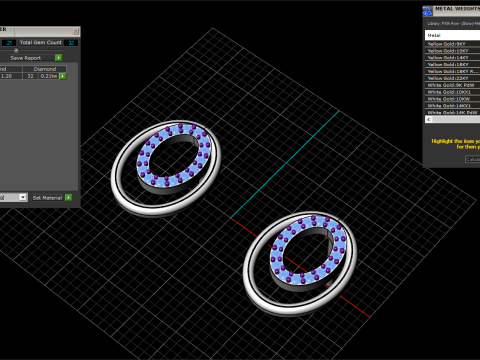Select Yellow Gold 10KY in the metal list

452,51
